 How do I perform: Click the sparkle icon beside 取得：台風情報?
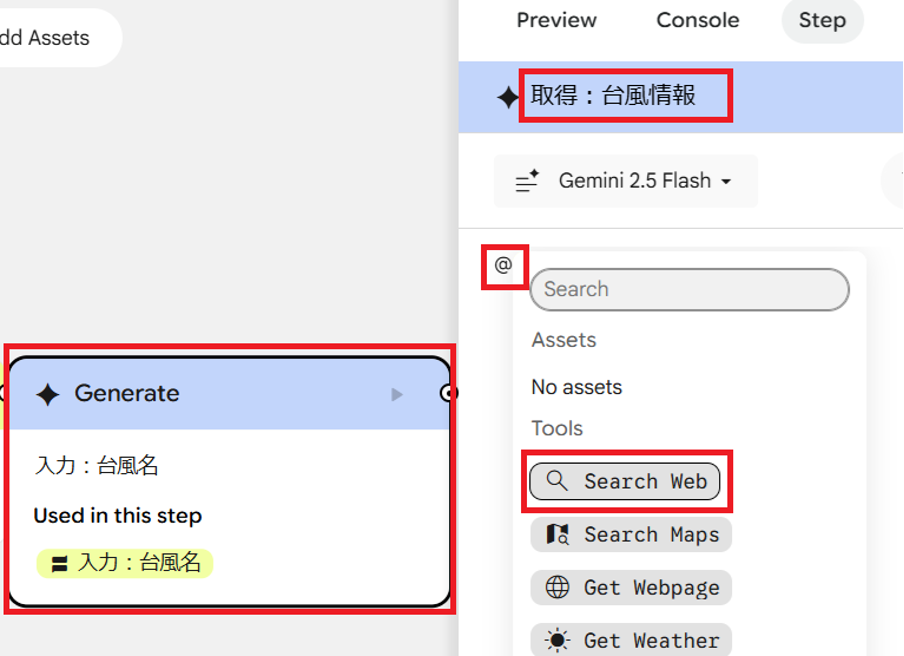coord(508,97)
